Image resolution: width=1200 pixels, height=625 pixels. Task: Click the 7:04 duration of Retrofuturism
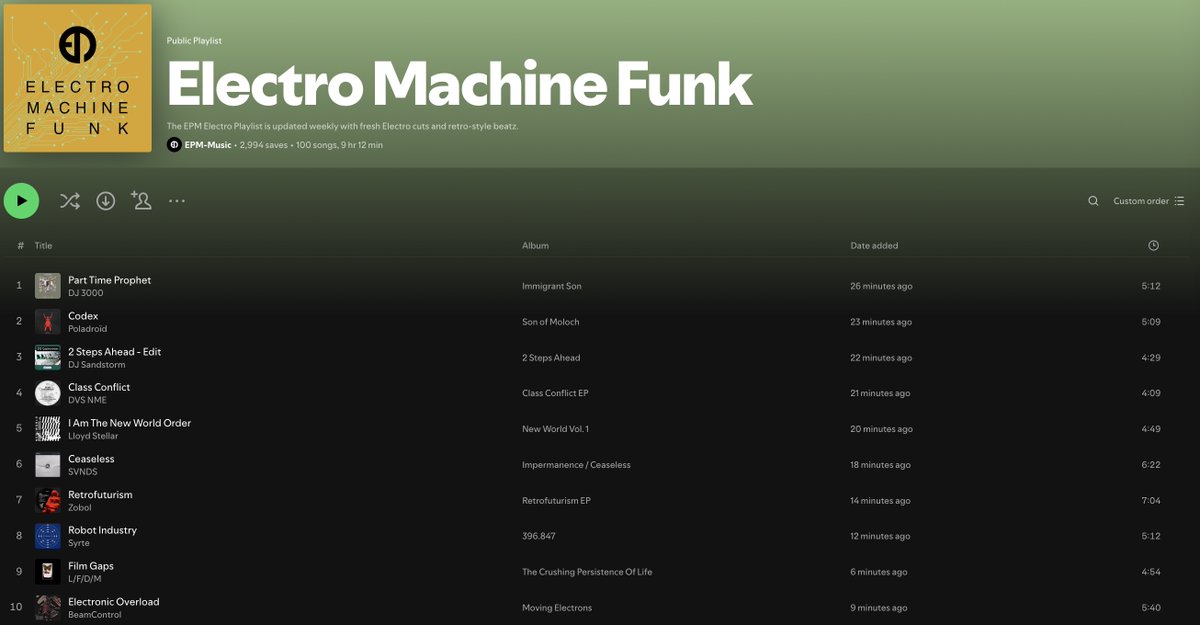click(x=1150, y=500)
